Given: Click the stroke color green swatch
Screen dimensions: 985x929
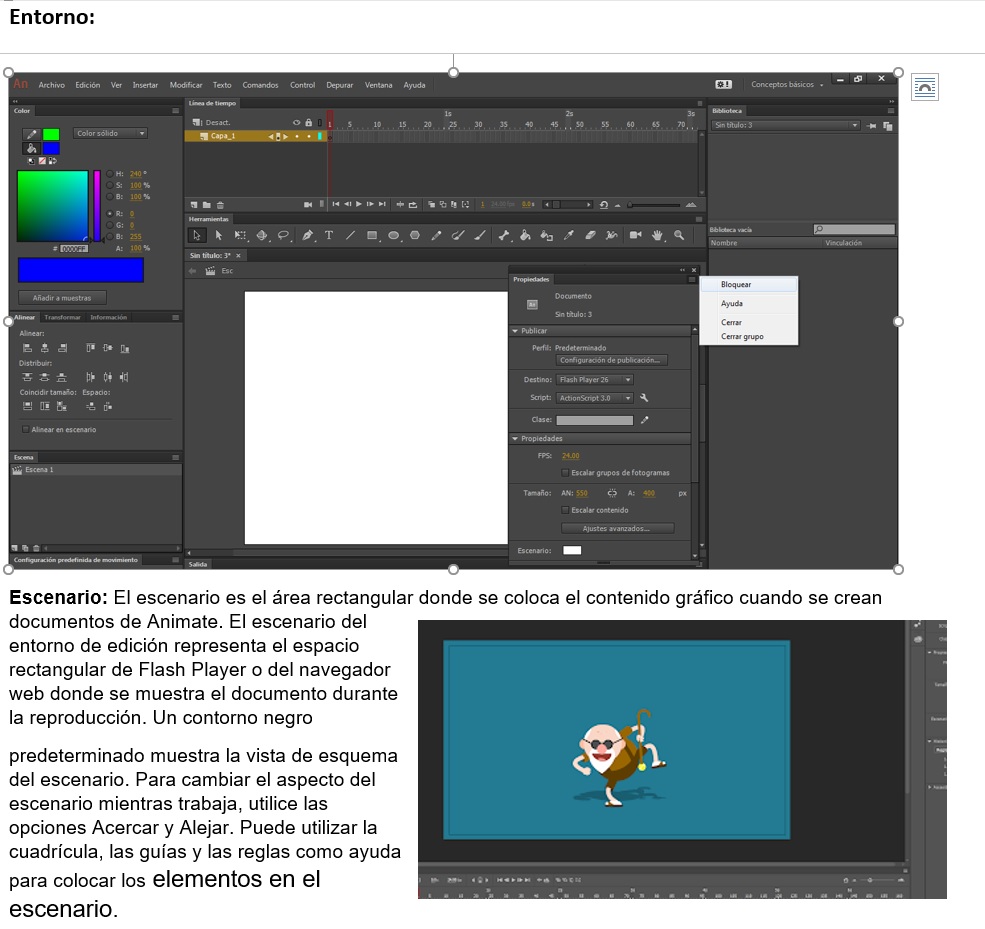Looking at the screenshot, I should 51,134.
